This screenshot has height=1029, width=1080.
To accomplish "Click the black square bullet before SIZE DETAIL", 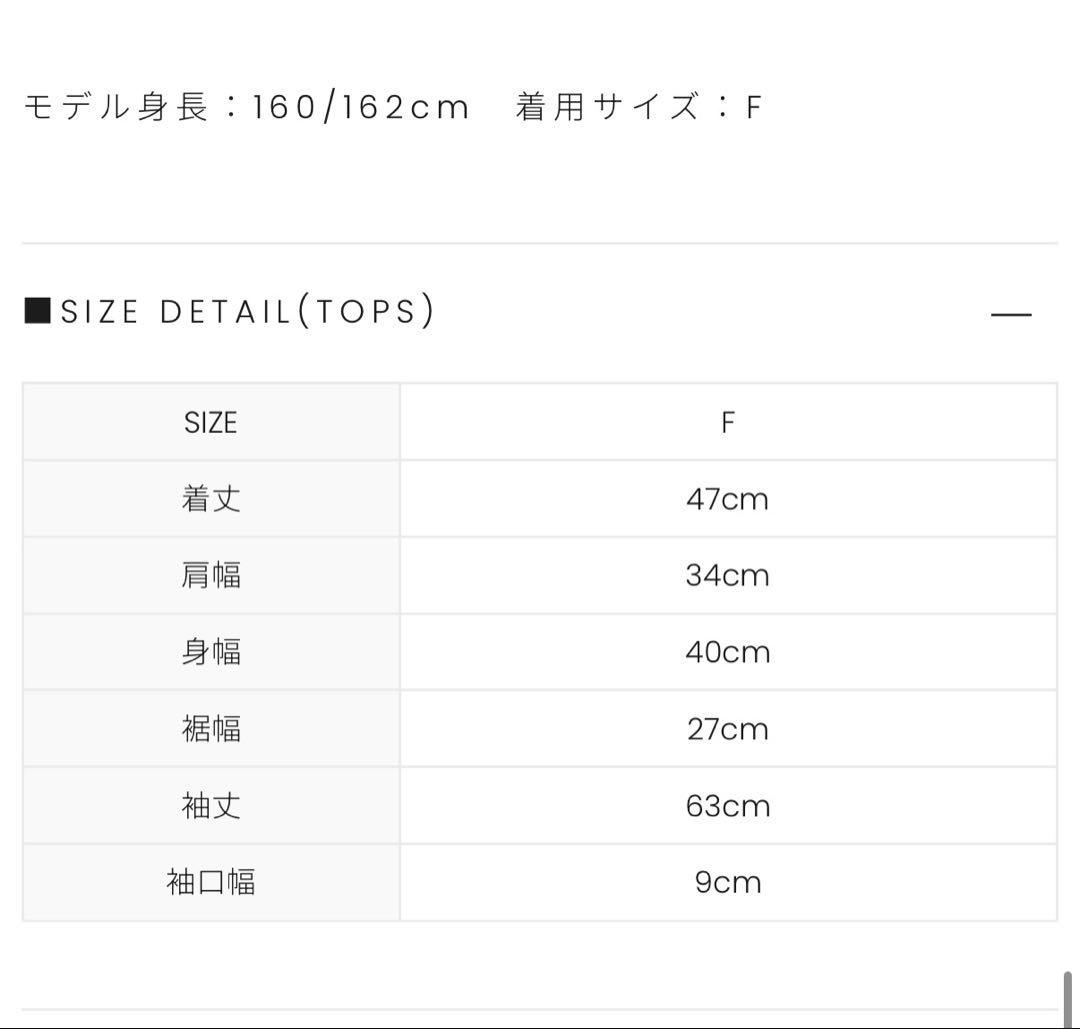I will tap(37, 311).
